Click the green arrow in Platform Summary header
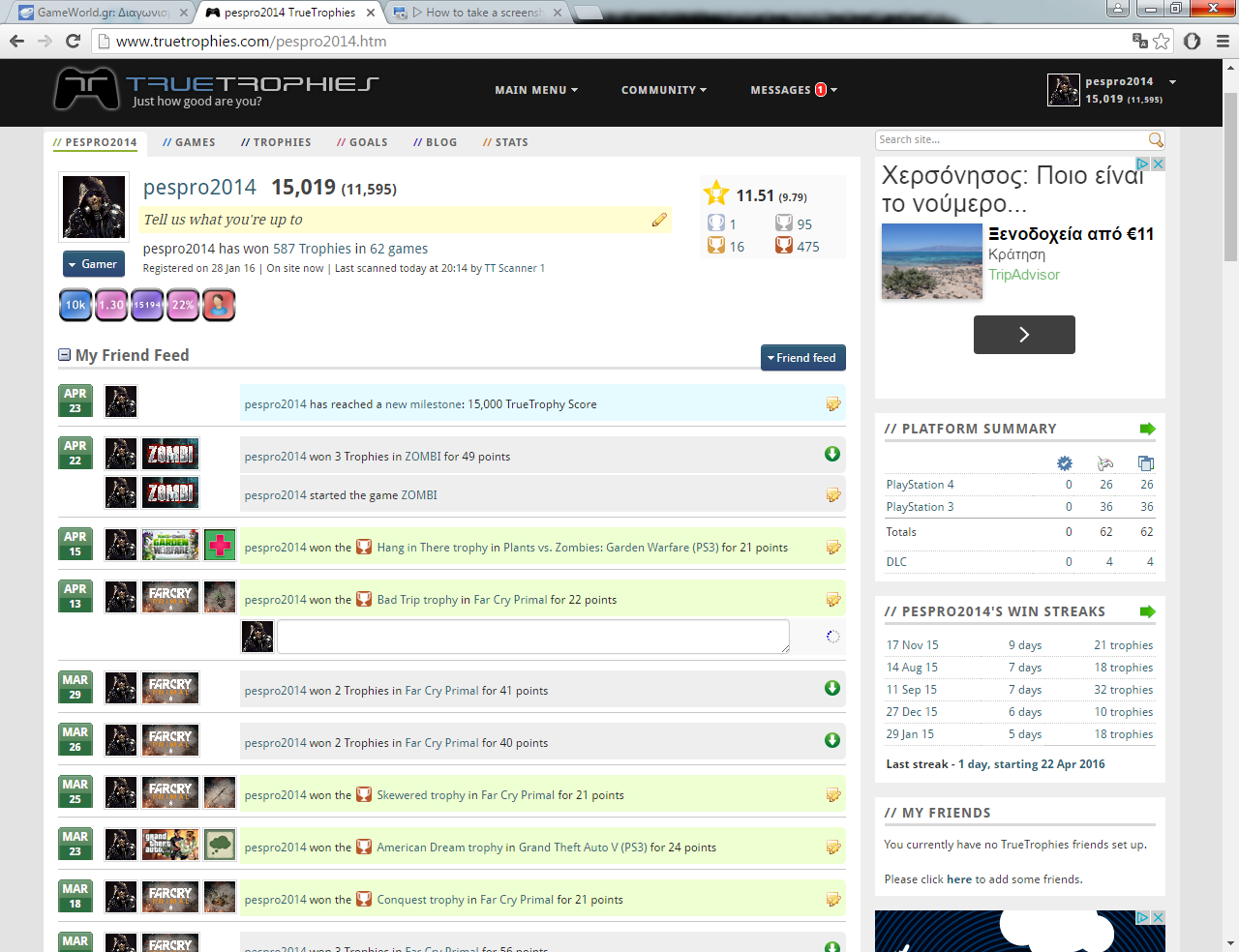This screenshot has width=1239, height=952. pos(1148,429)
